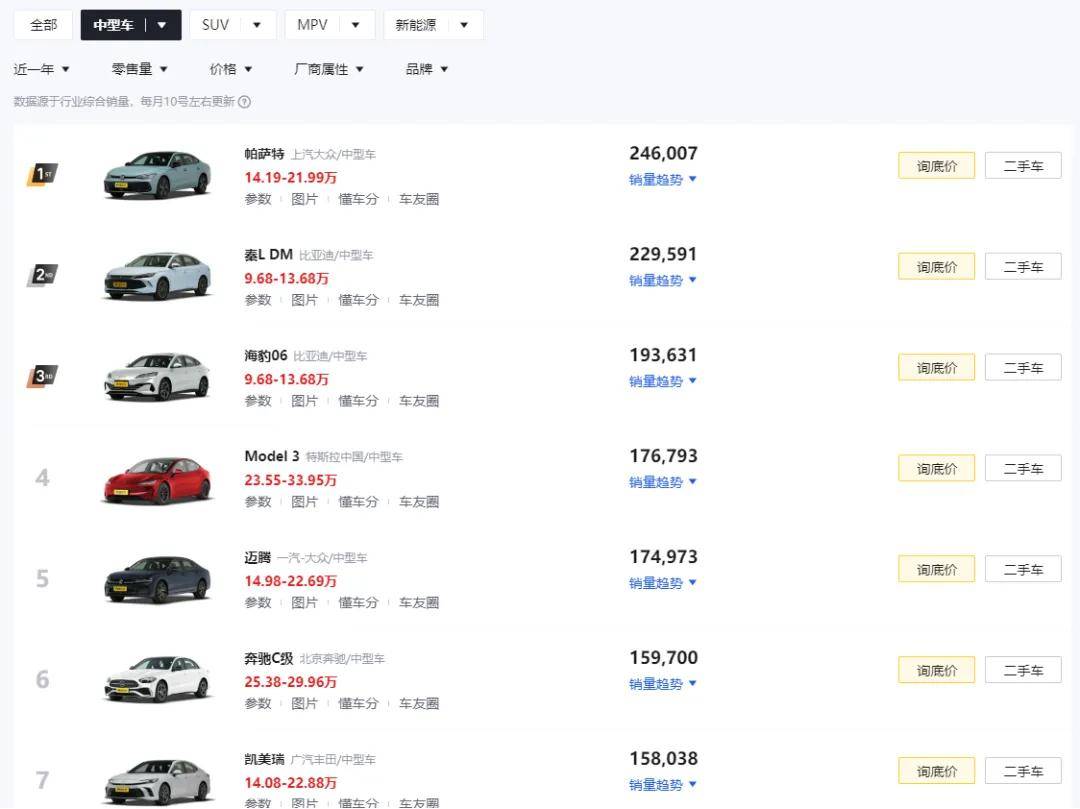Click 询底价 button for 迈腾
The height and width of the screenshot is (809, 1080).
(x=937, y=569)
